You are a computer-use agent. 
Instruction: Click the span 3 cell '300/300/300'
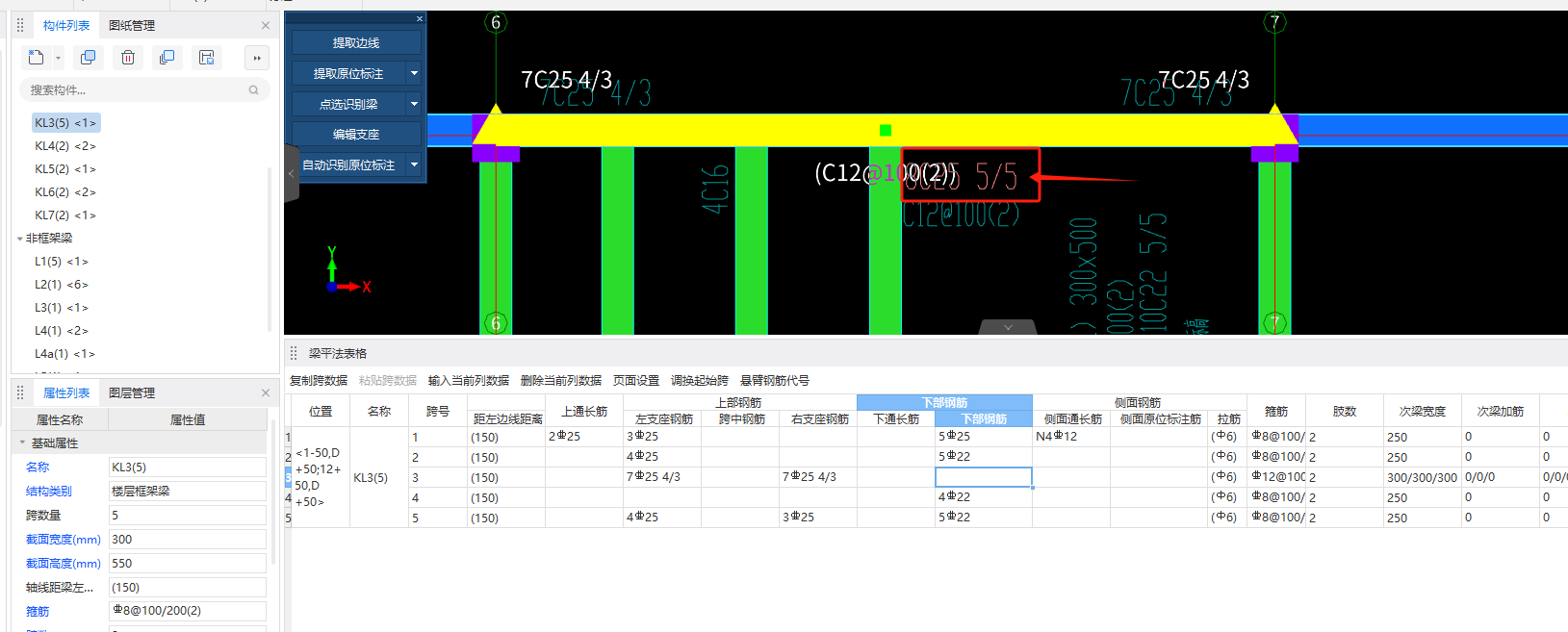coord(1422,477)
